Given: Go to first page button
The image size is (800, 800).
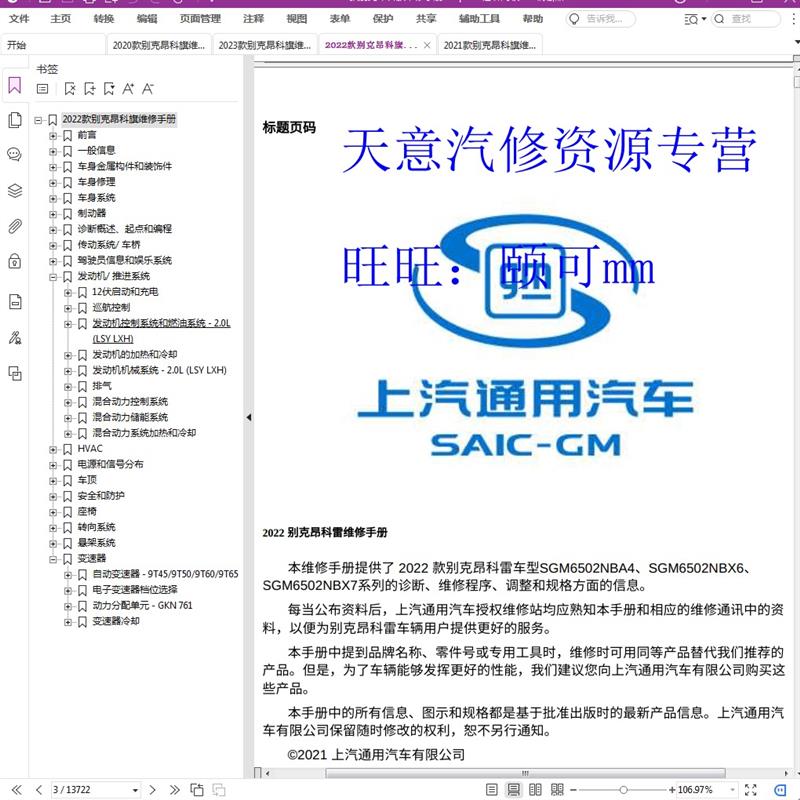Looking at the screenshot, I should 17,790.
